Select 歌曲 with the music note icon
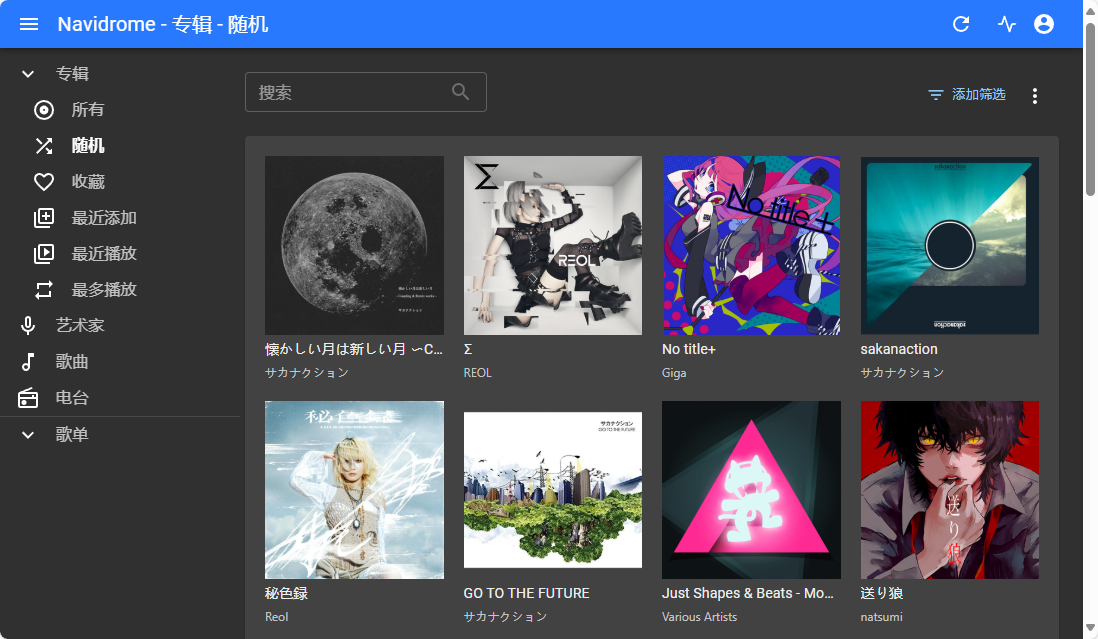 pyautogui.click(x=28, y=361)
